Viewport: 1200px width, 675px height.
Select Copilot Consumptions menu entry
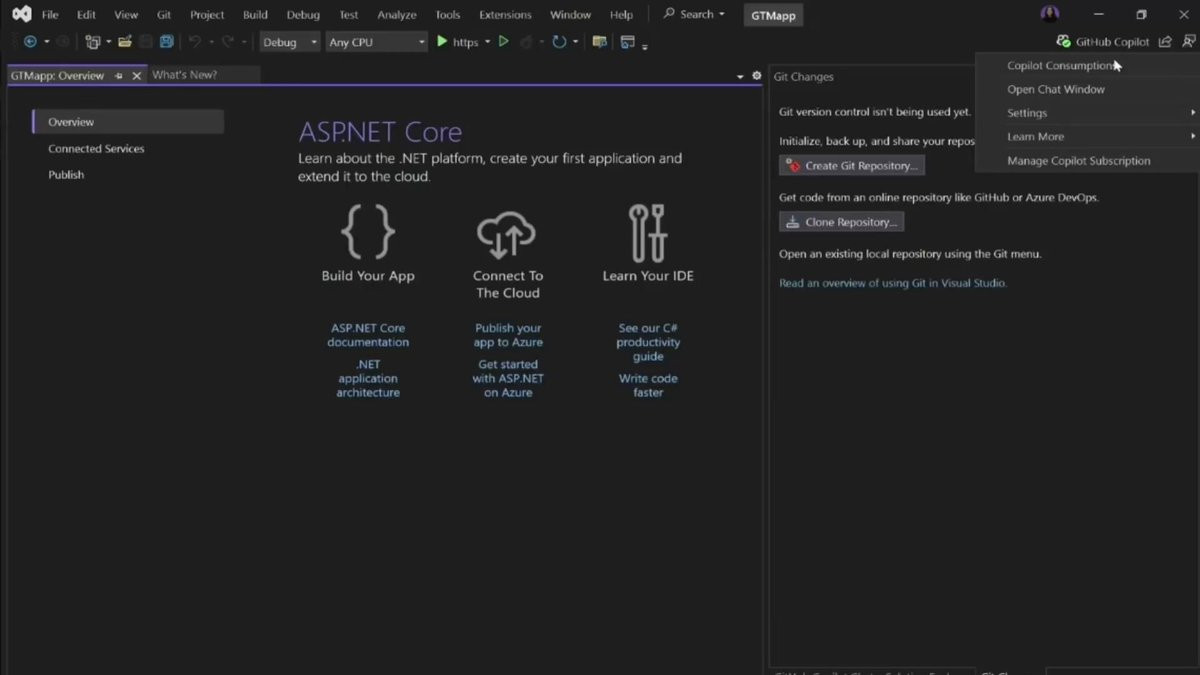(1085, 65)
